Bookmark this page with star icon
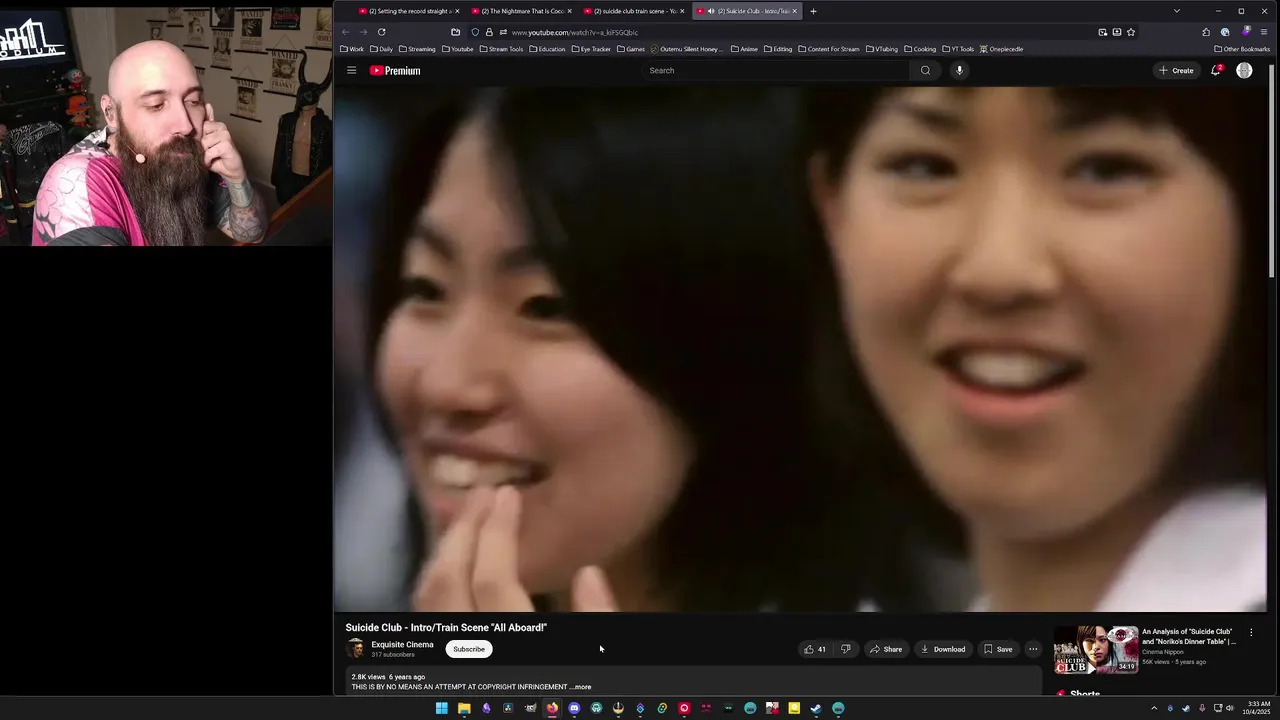This screenshot has width=1280, height=720. pos(1131,32)
